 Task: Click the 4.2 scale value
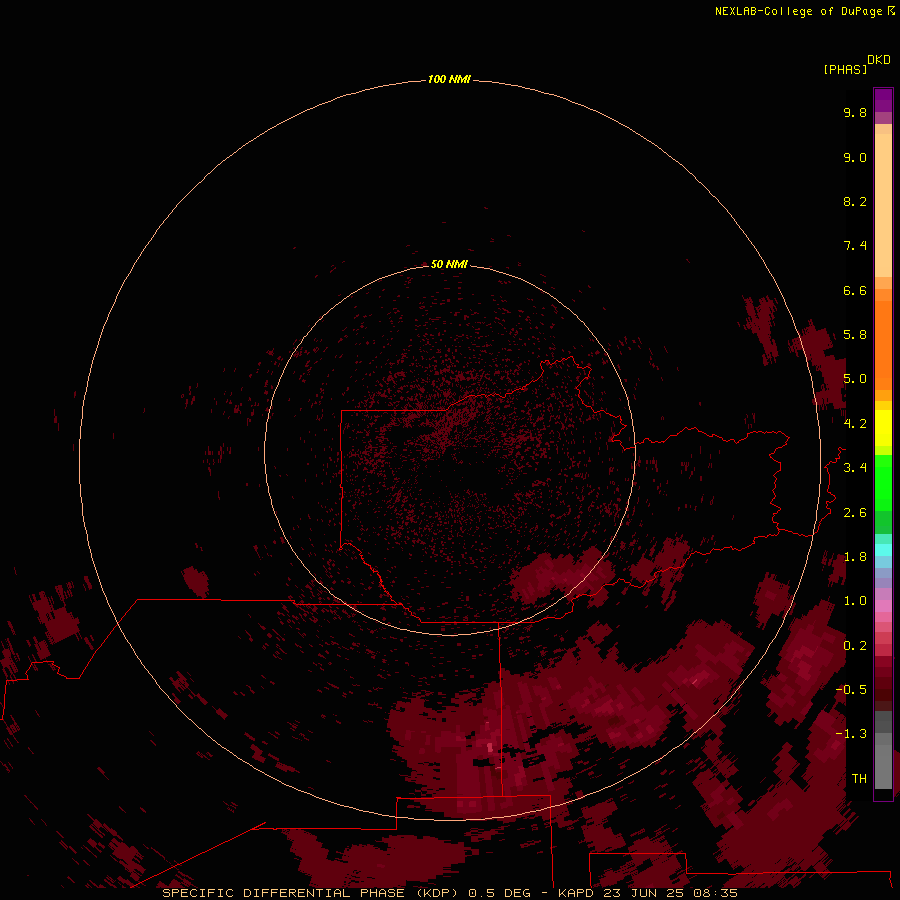pyautogui.click(x=855, y=424)
